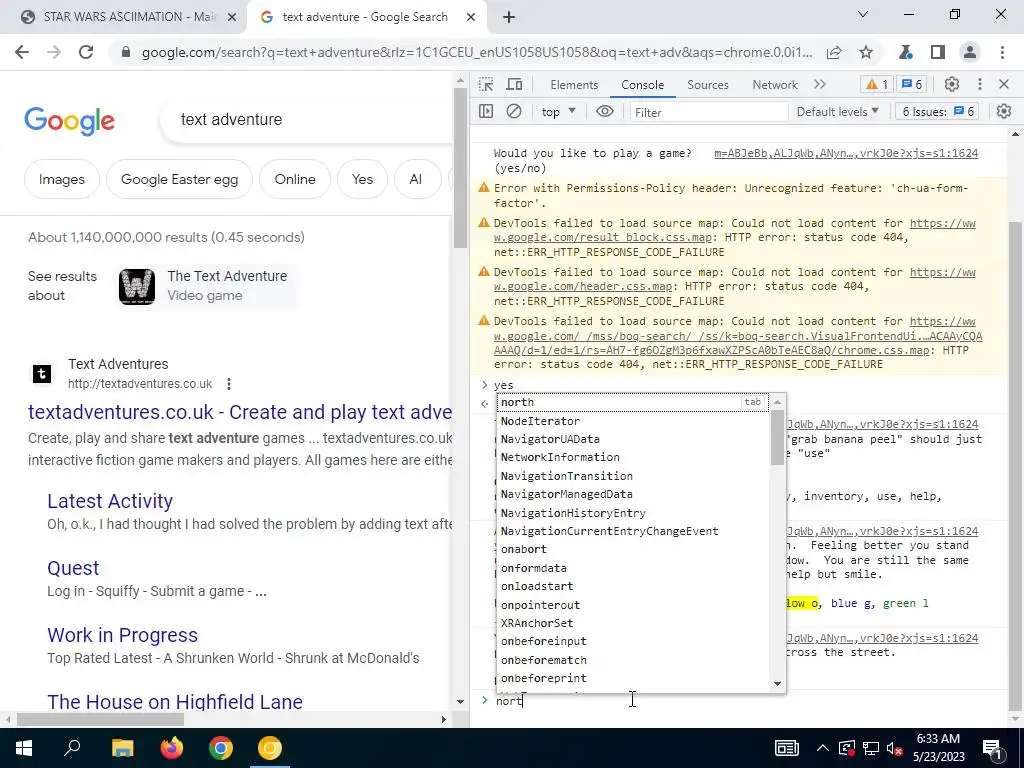Switch to the STAR WARS ASCIIMATION tab
Viewport: 1024px width, 768px height.
tap(122, 17)
